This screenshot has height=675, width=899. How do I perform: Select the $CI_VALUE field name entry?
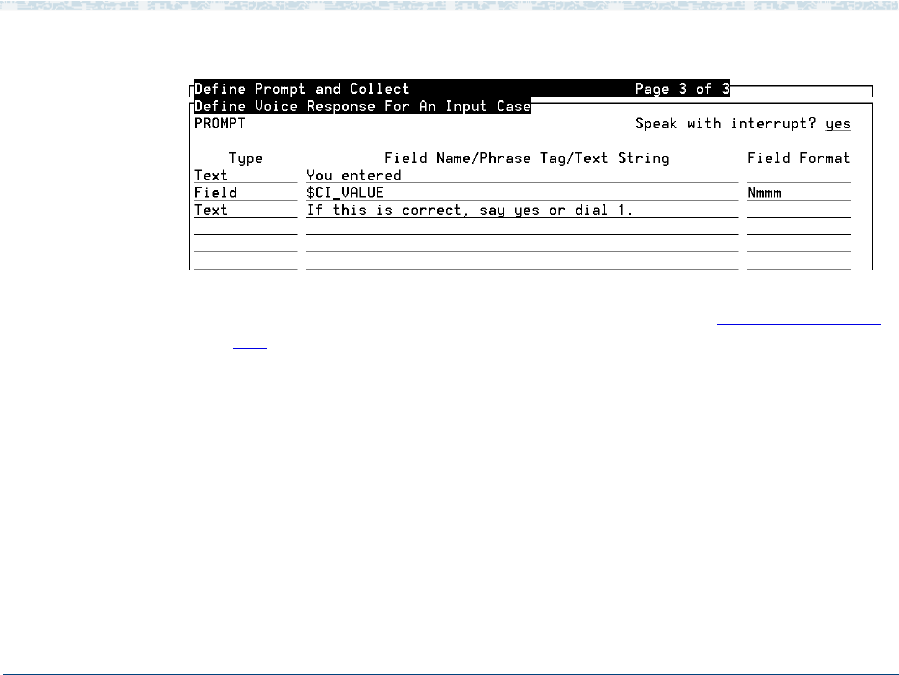point(522,193)
